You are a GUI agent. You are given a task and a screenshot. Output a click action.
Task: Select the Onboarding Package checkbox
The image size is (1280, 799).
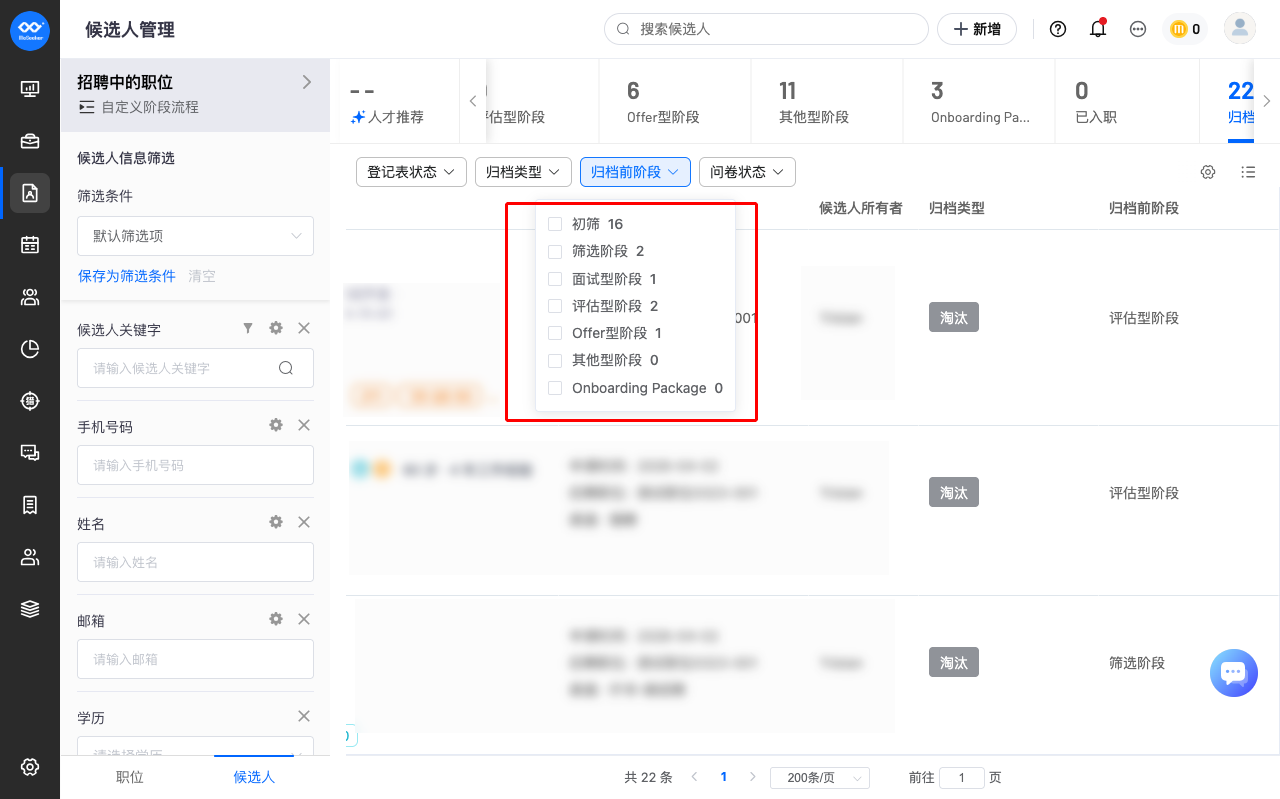coord(555,388)
